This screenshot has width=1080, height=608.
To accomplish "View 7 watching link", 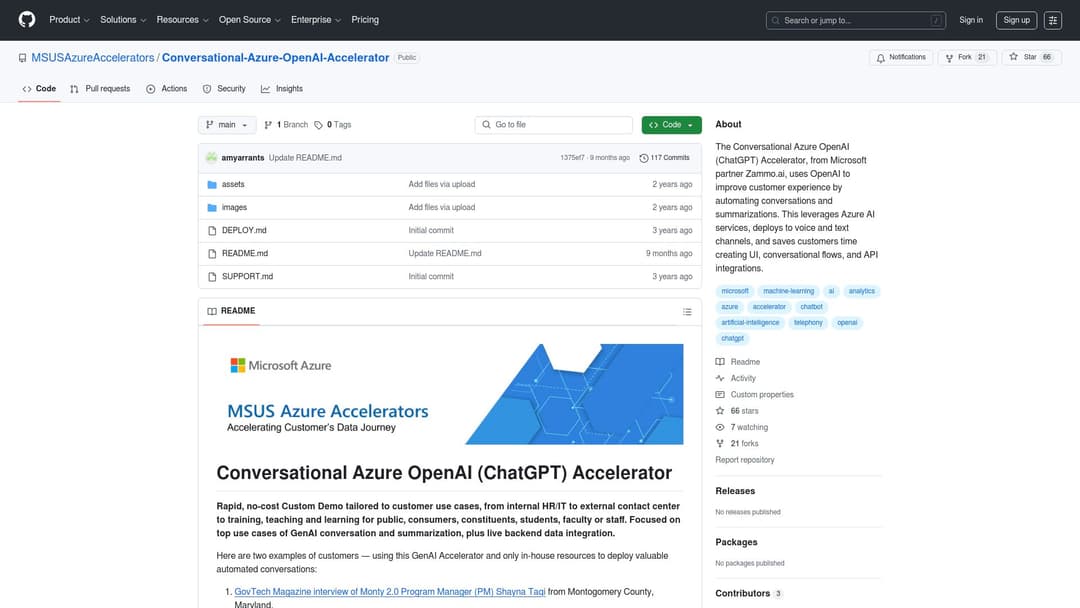I will 742,428.
